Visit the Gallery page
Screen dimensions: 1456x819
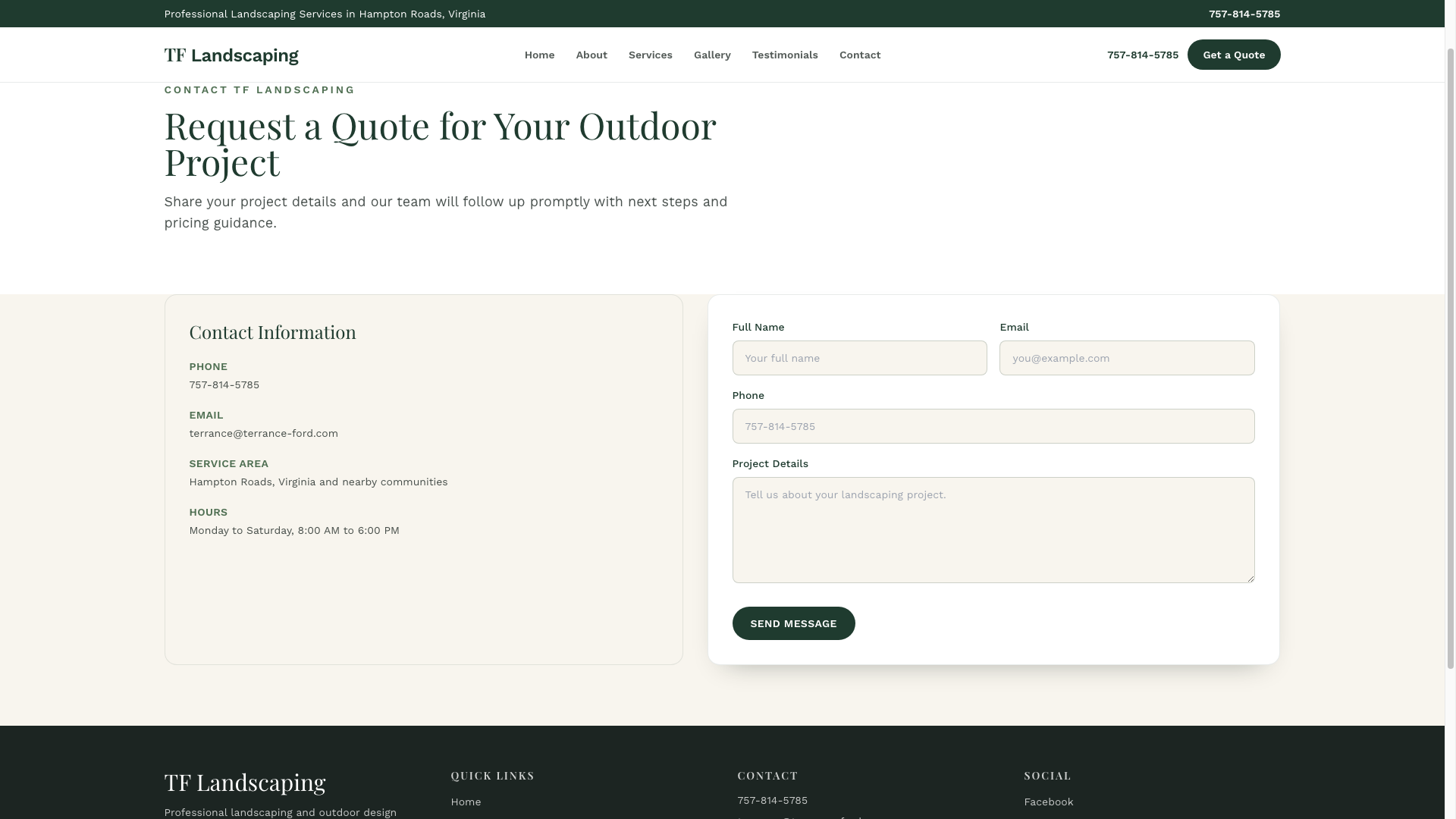point(711,55)
